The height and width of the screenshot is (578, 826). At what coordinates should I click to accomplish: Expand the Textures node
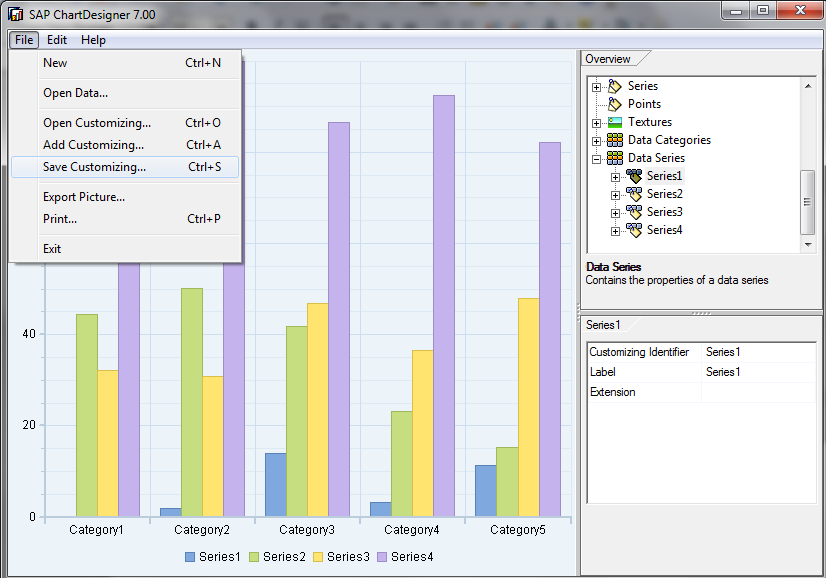coord(596,123)
